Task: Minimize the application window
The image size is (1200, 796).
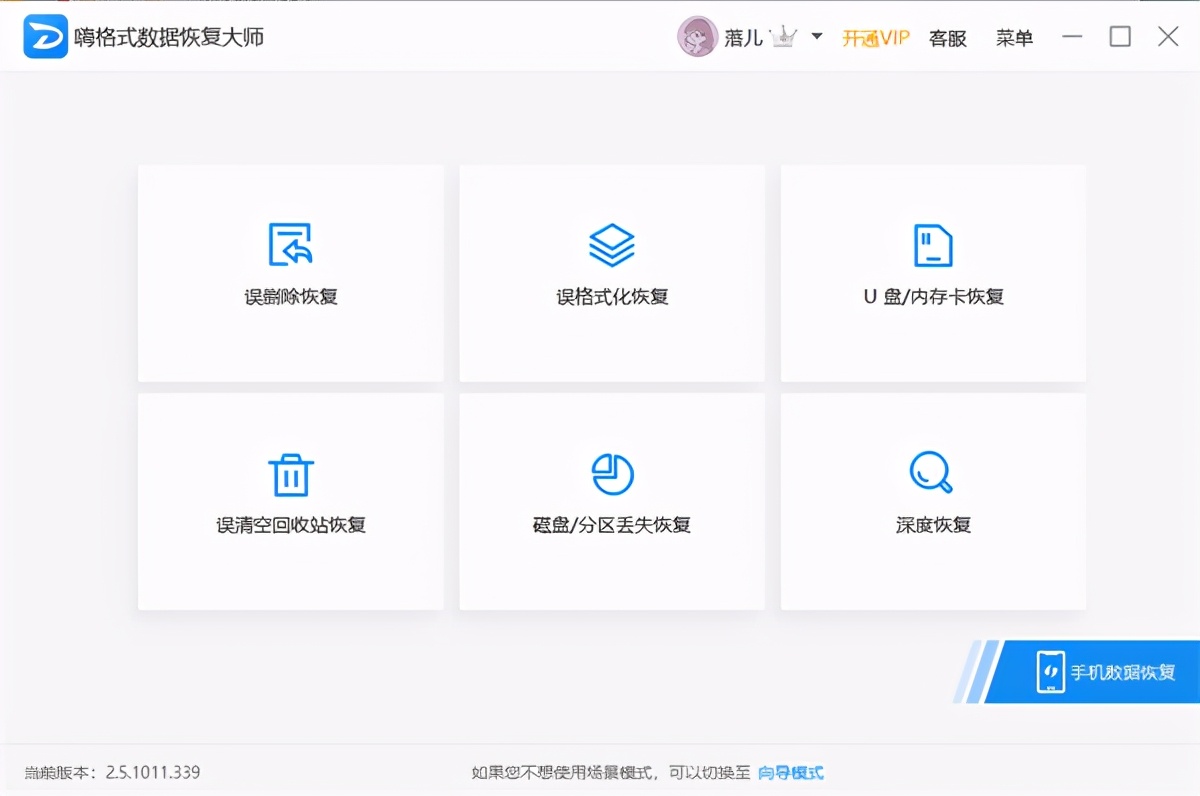Action: pyautogui.click(x=1073, y=37)
